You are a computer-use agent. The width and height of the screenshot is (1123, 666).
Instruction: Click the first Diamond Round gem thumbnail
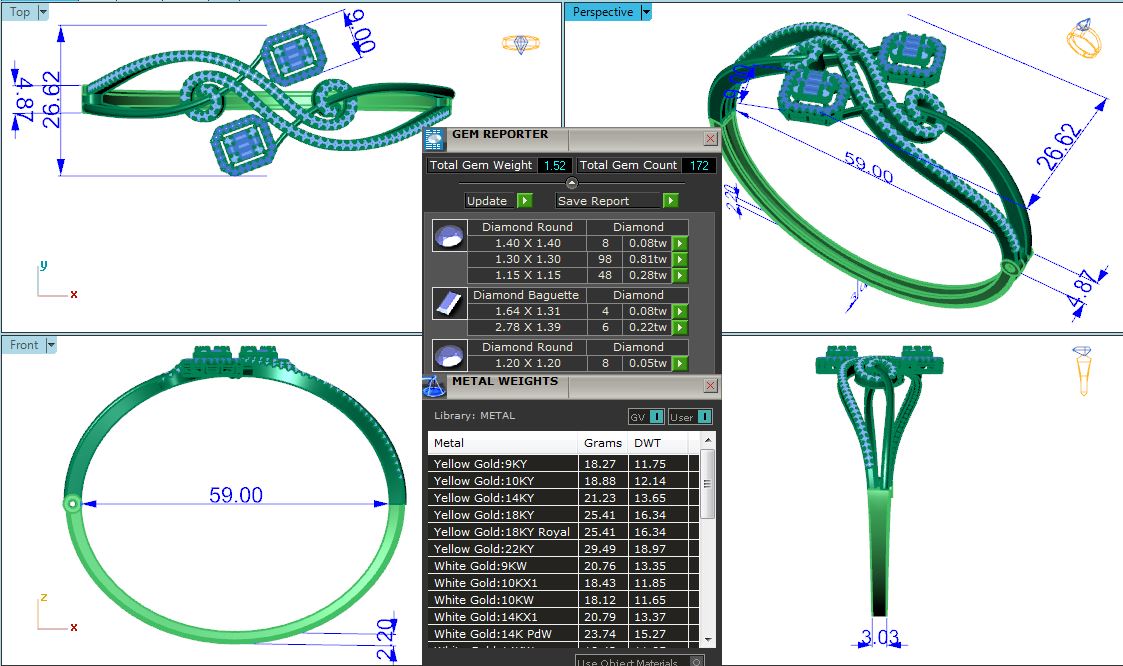pyautogui.click(x=448, y=236)
